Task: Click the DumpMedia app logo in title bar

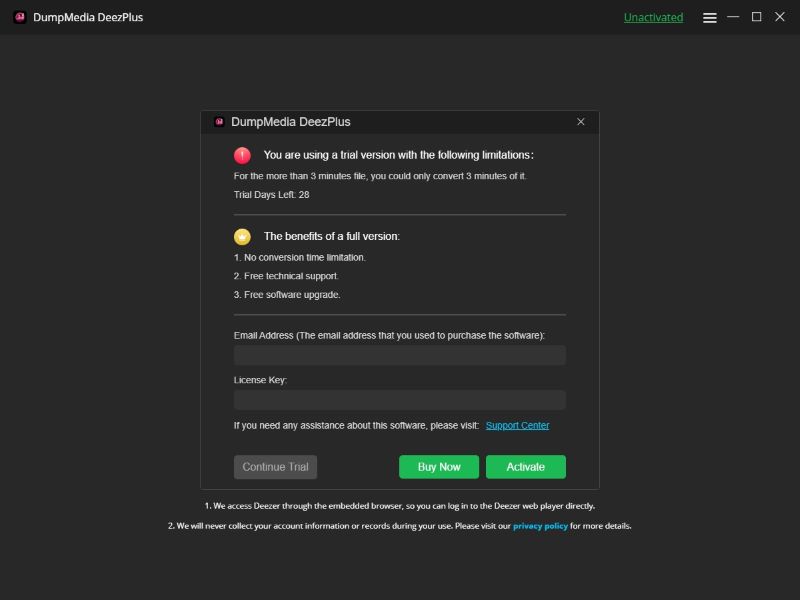Action: pyautogui.click(x=20, y=17)
